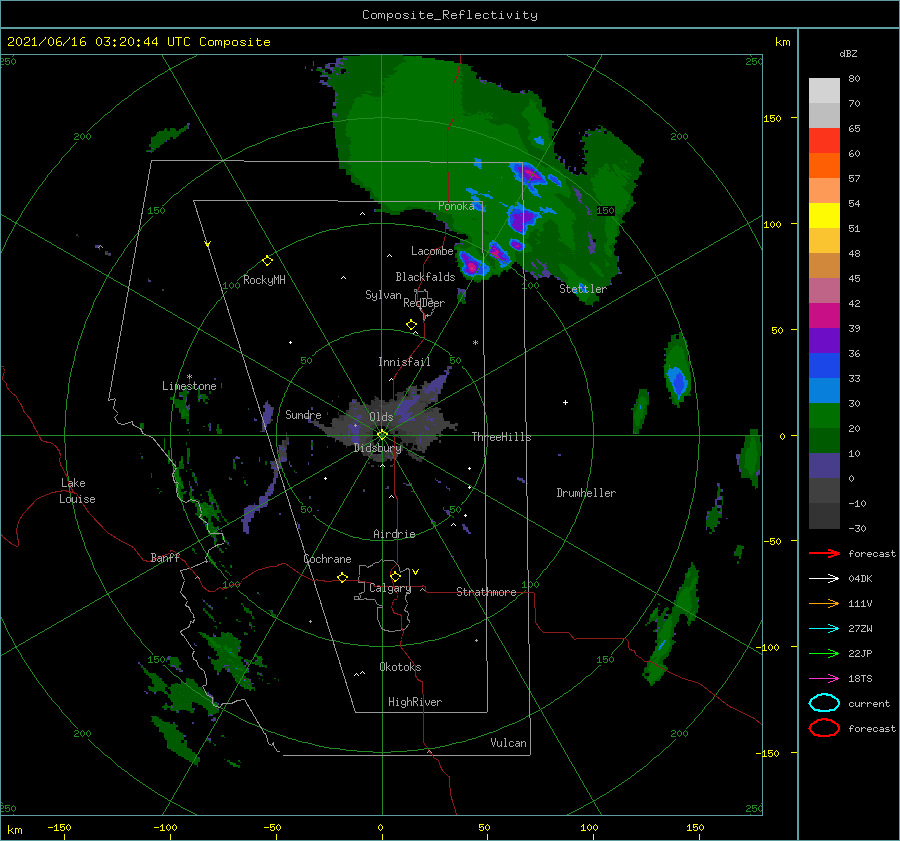The width and height of the screenshot is (900, 841).
Task: Click the RockyMH label
Action: tap(264, 280)
